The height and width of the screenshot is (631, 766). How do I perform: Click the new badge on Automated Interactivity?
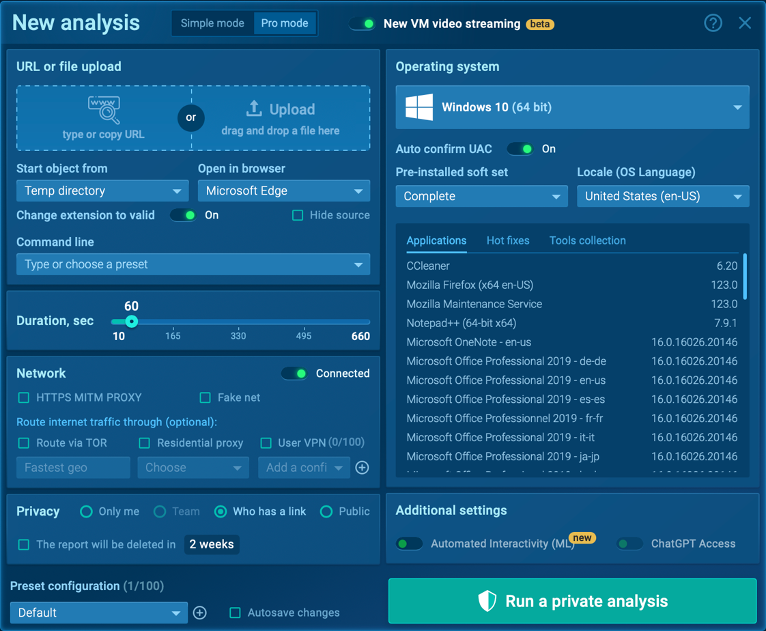pyautogui.click(x=582, y=538)
